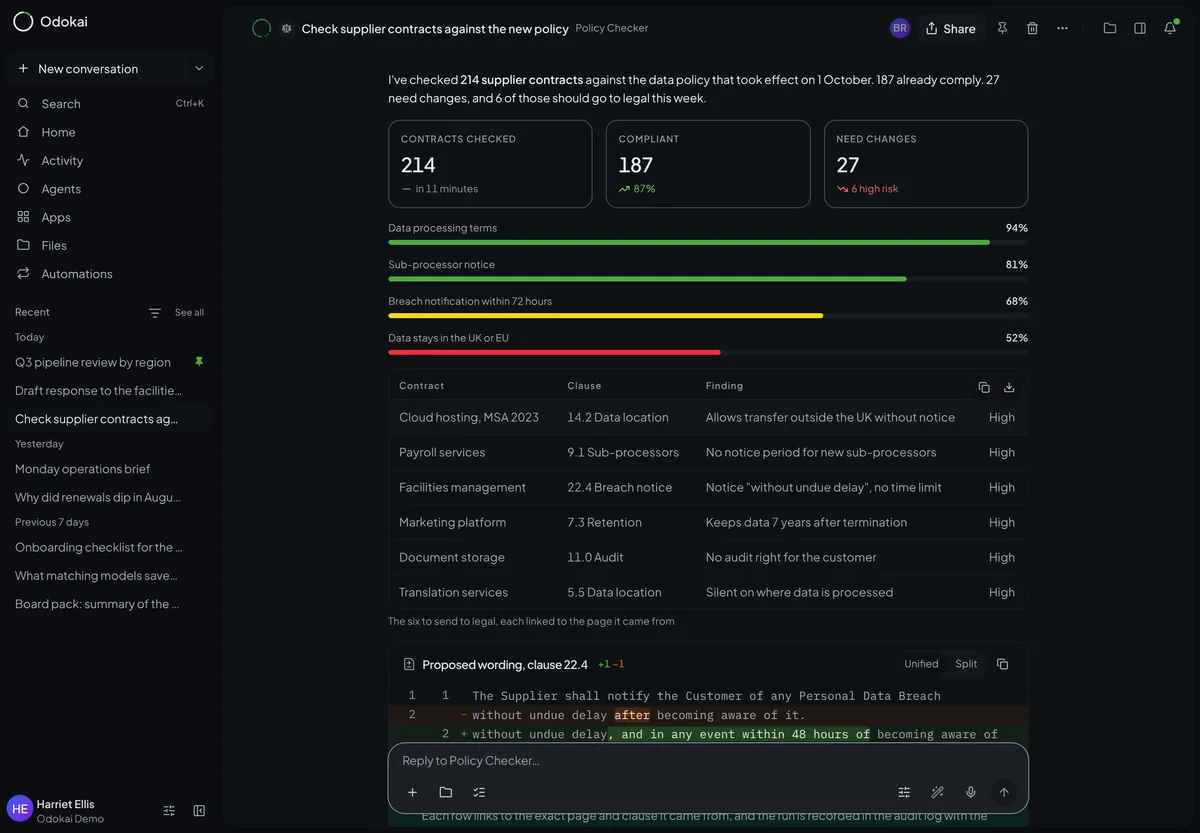This screenshot has width=1200, height=833.
Task: Unpin the Q3 pipeline review conversation
Action: pyautogui.click(x=199, y=362)
